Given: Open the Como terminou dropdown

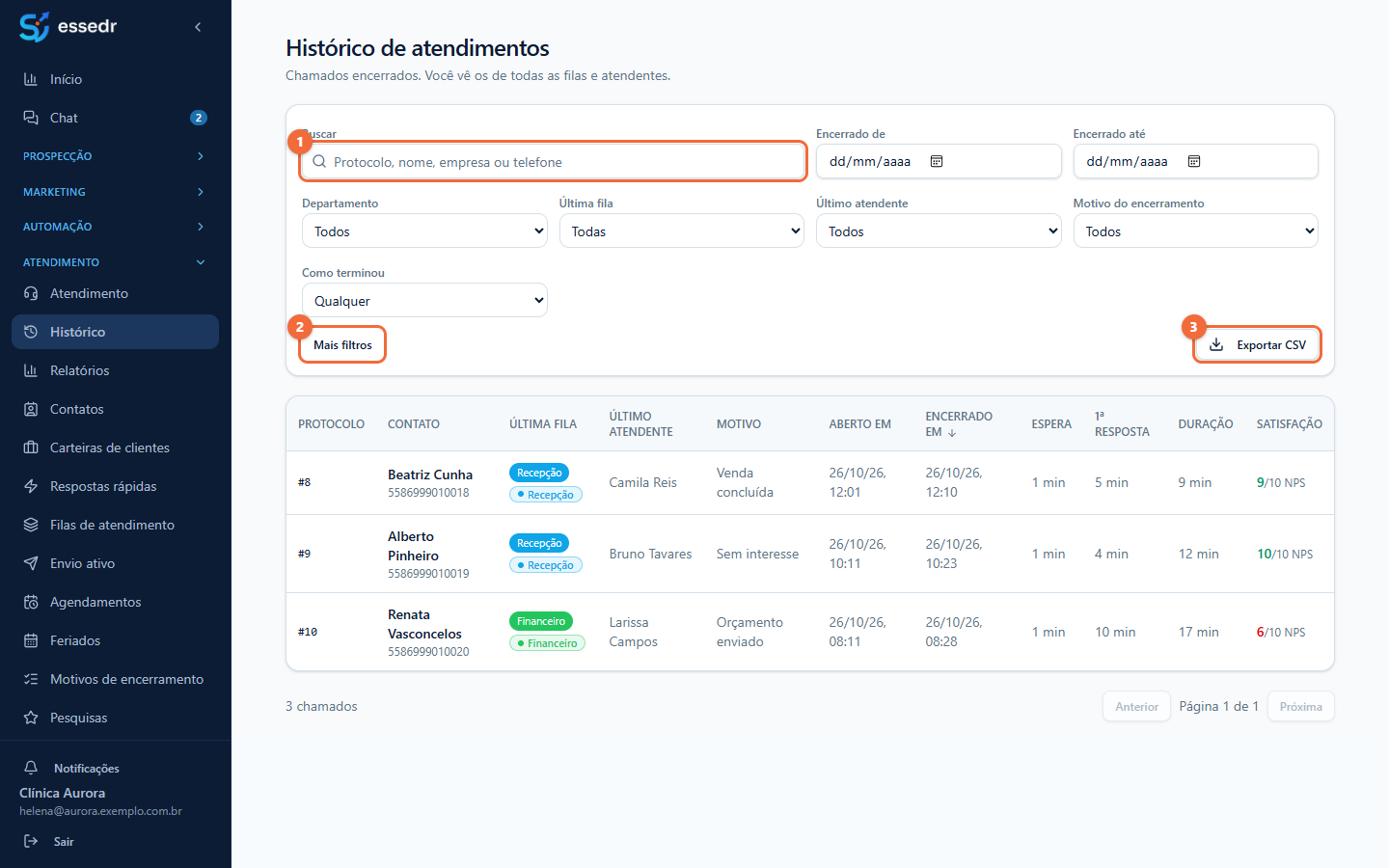Looking at the screenshot, I should pyautogui.click(x=424, y=301).
